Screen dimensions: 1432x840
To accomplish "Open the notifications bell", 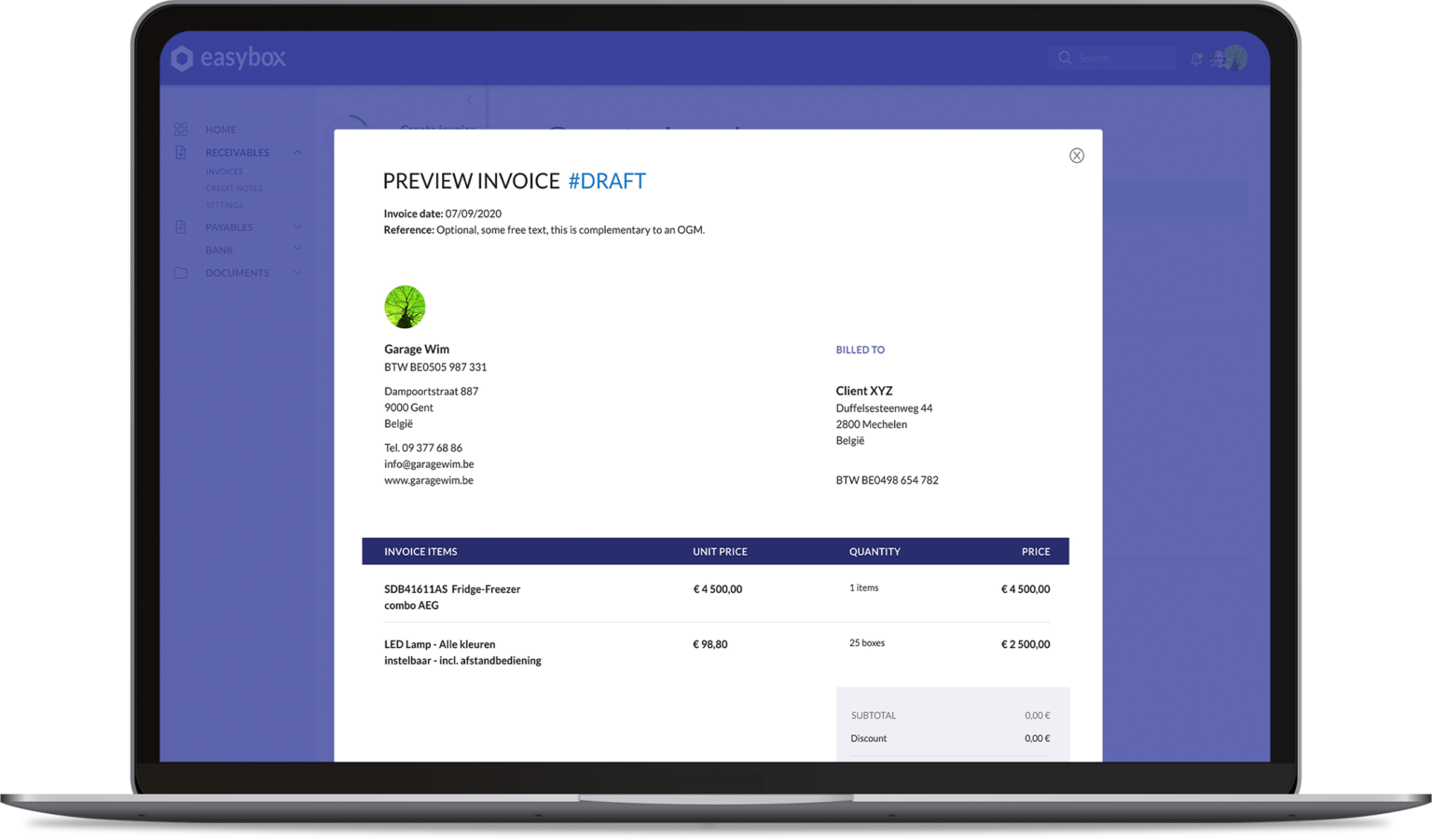I will (x=1196, y=59).
